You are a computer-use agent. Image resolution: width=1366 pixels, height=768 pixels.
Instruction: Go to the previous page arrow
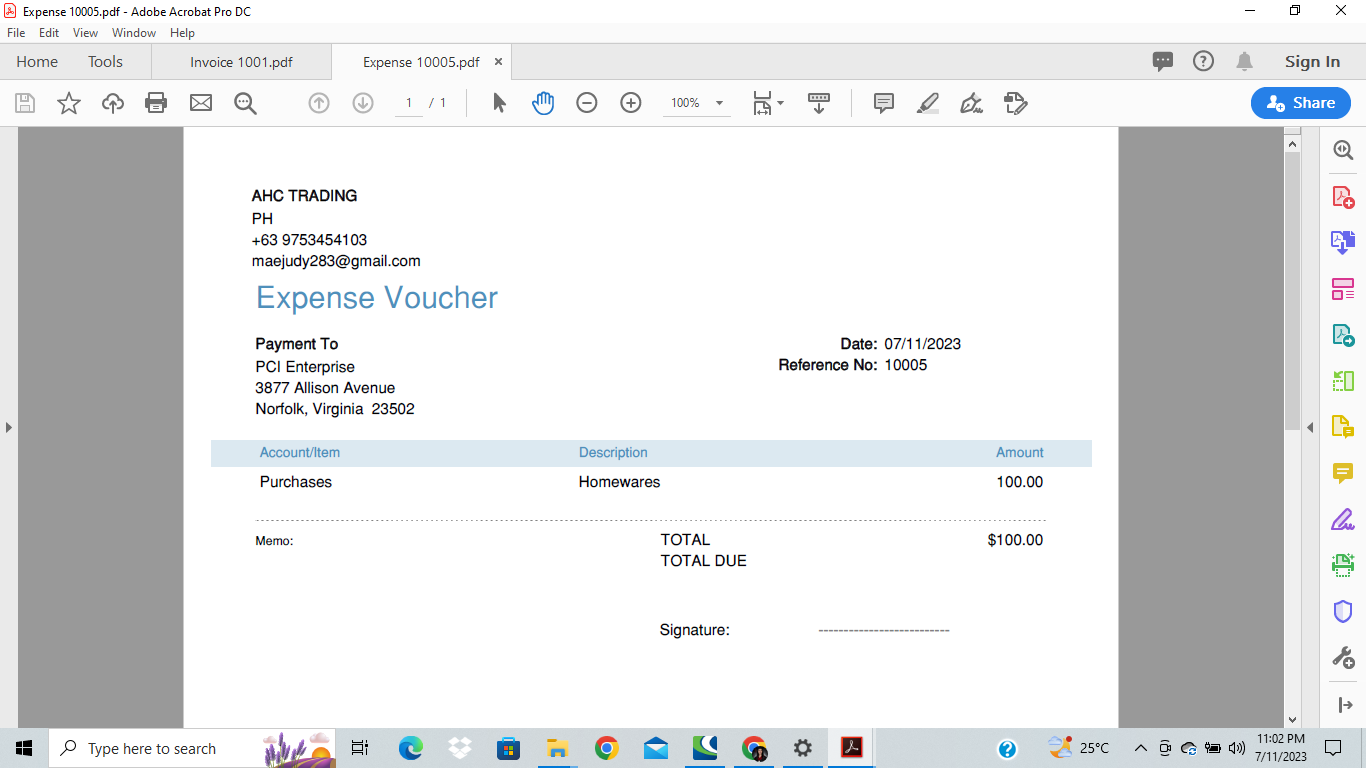[x=319, y=103]
